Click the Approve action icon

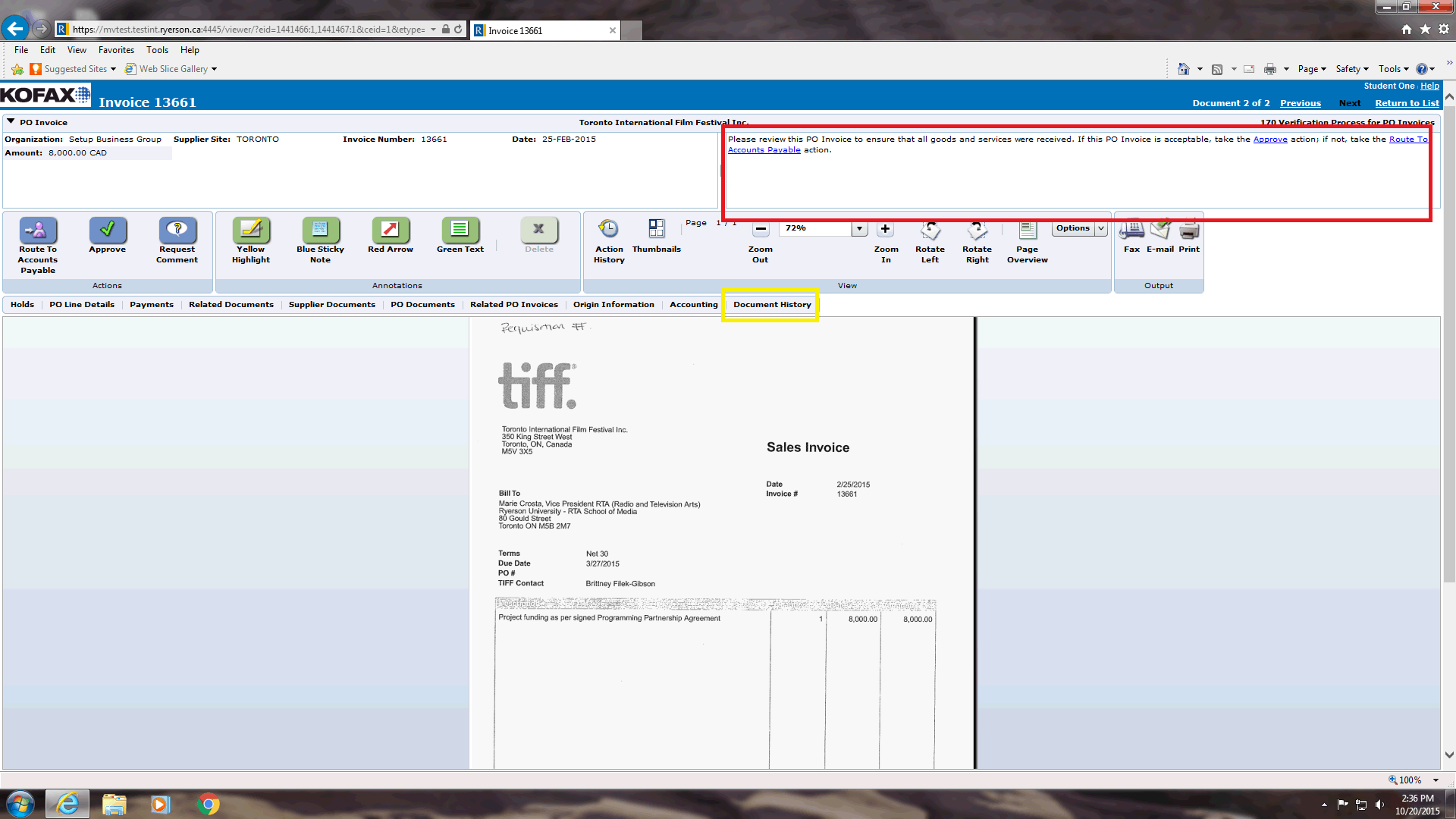click(x=107, y=230)
